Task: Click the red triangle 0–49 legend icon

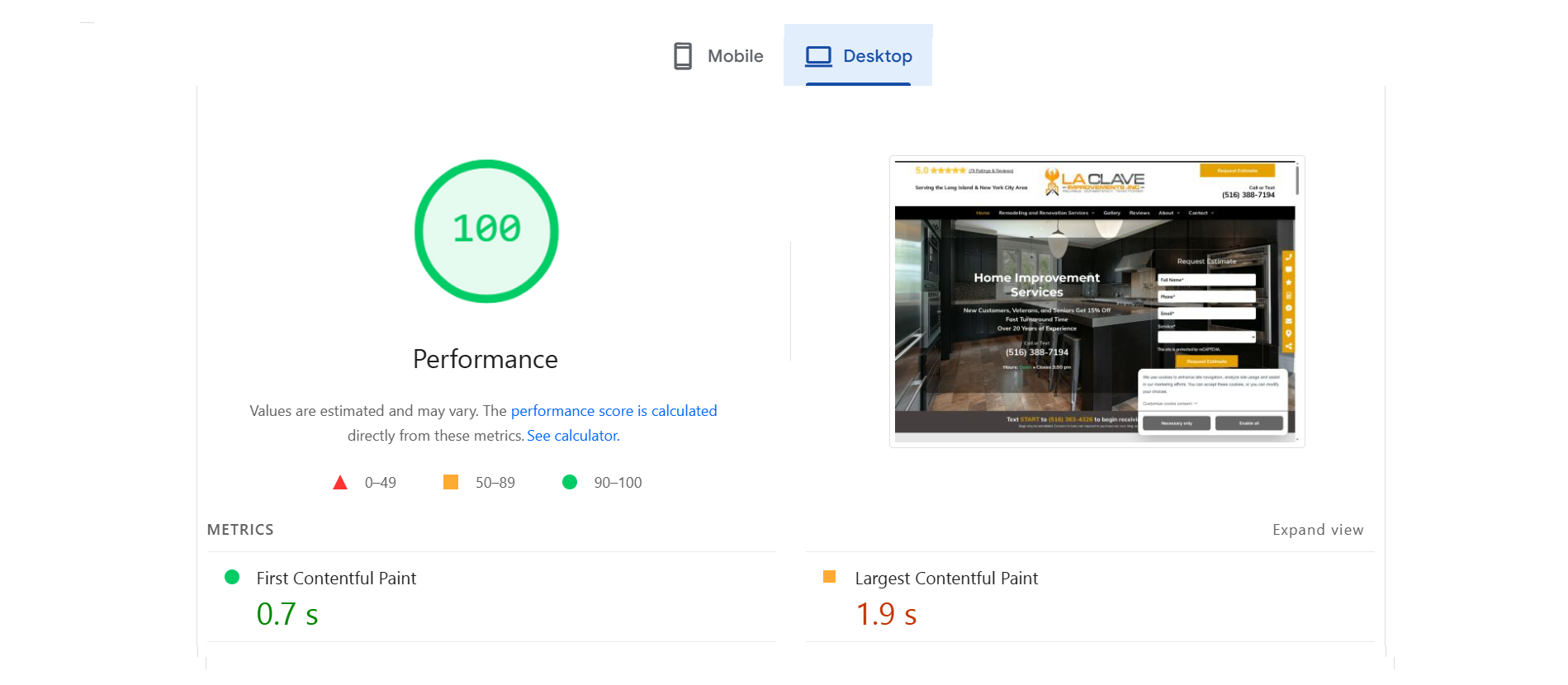Action: pyautogui.click(x=340, y=483)
